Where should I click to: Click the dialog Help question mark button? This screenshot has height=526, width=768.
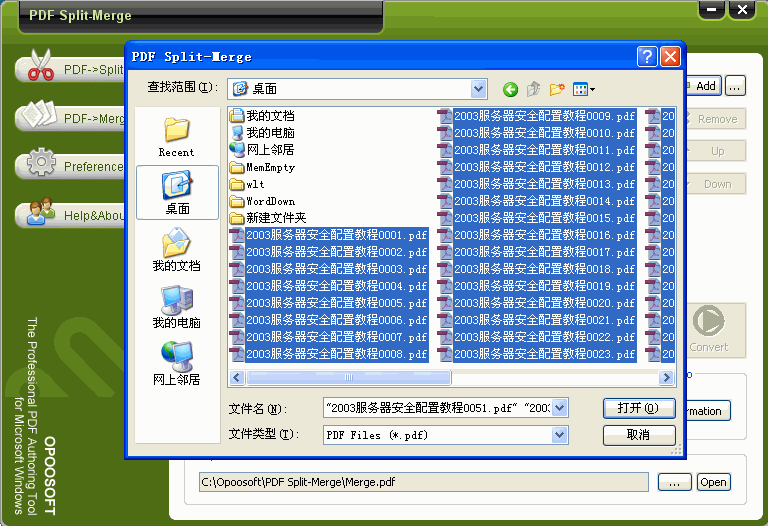pyautogui.click(x=647, y=56)
